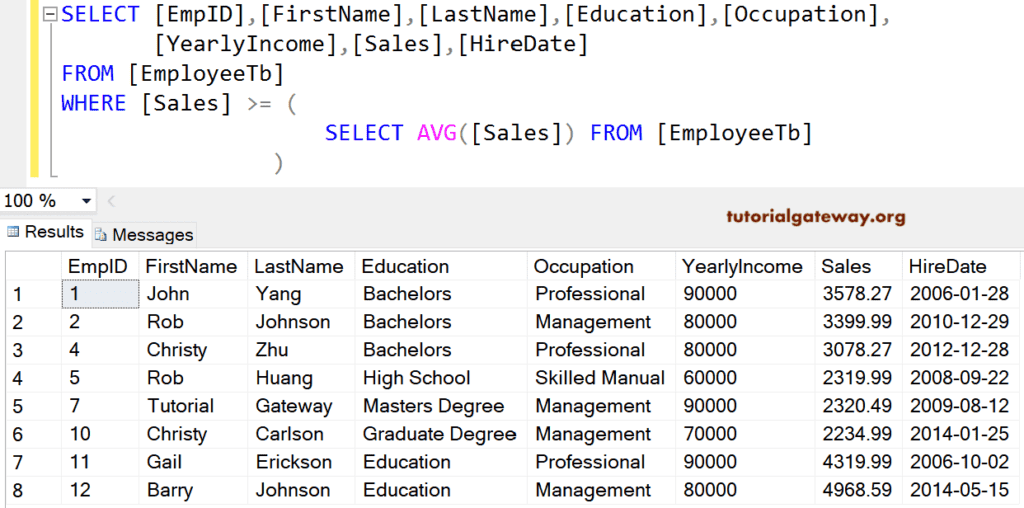Click the Education column header
This screenshot has width=1024, height=508.
405,266
